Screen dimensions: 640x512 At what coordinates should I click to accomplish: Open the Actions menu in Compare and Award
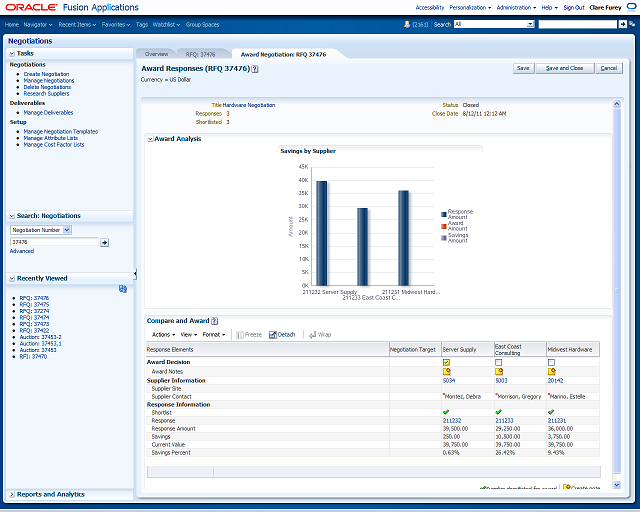163,335
